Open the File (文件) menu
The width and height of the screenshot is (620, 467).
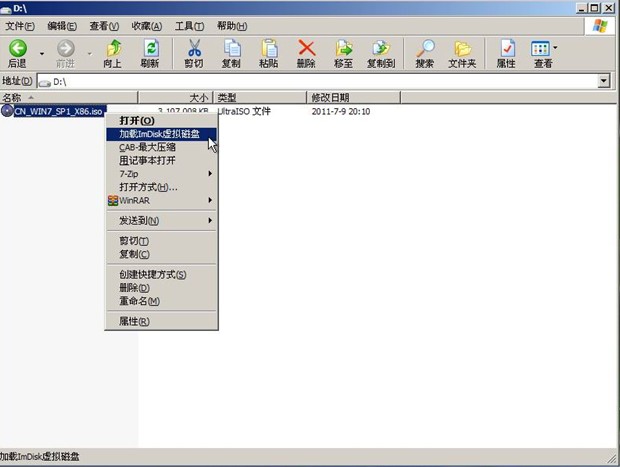tap(20, 26)
